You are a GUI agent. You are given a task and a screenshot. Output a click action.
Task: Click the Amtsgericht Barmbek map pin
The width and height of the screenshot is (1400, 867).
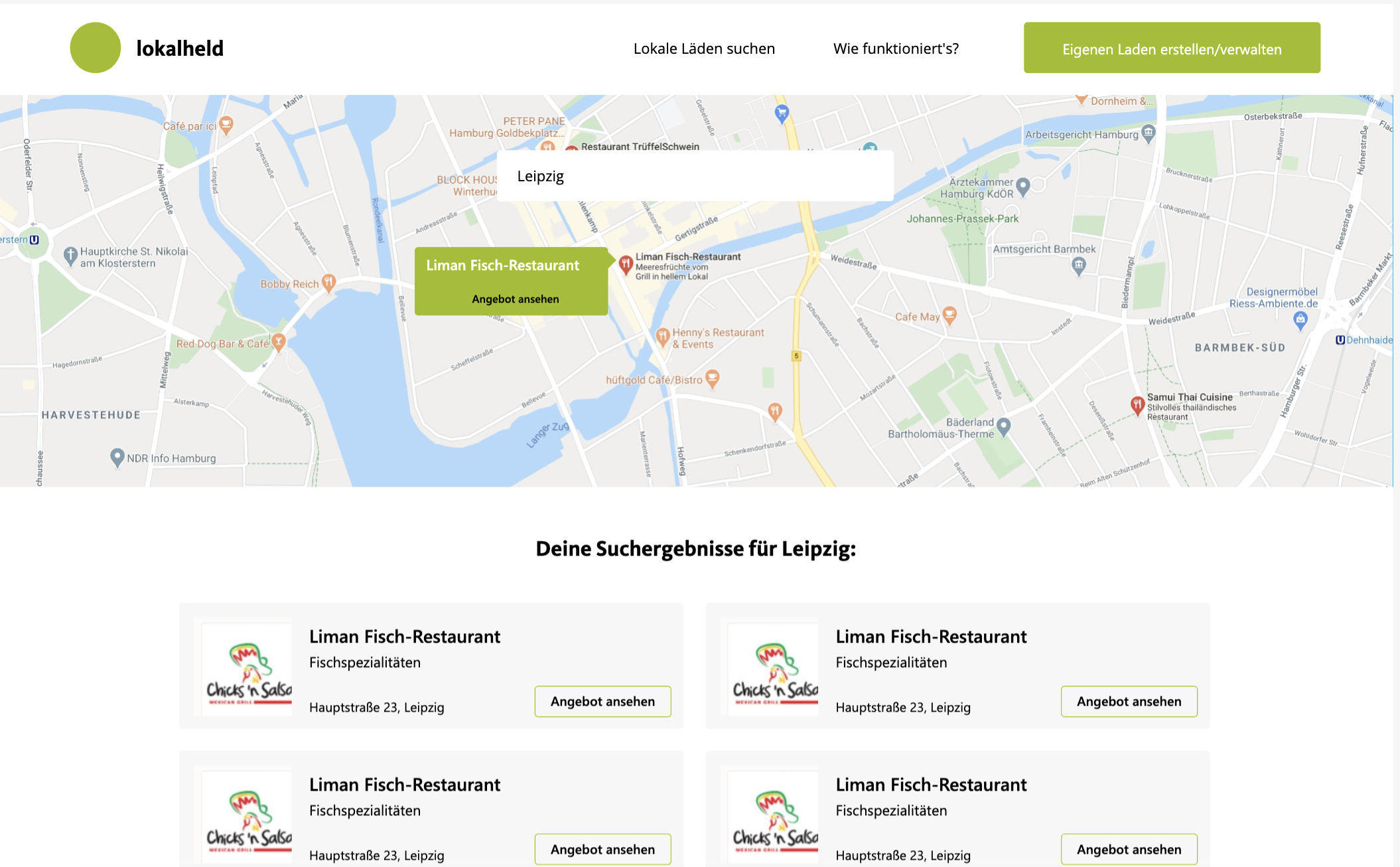coord(1079,266)
